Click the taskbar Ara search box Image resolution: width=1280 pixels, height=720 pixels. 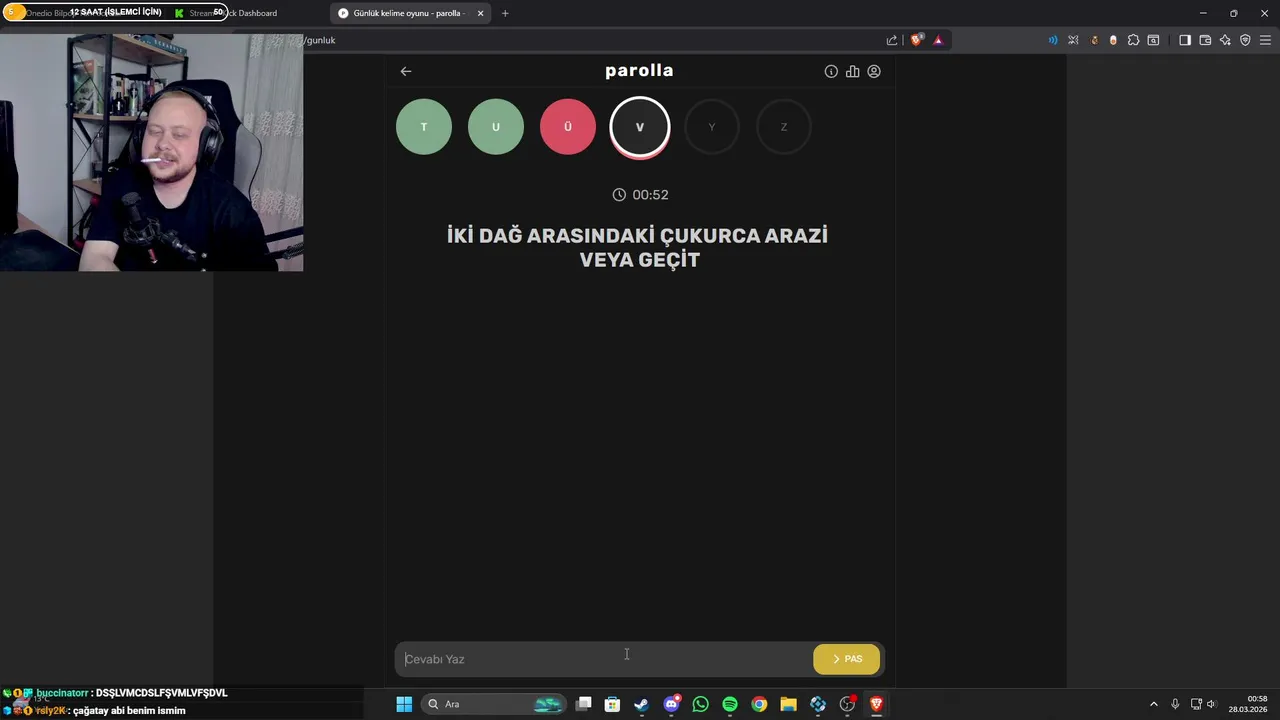tap(494, 704)
